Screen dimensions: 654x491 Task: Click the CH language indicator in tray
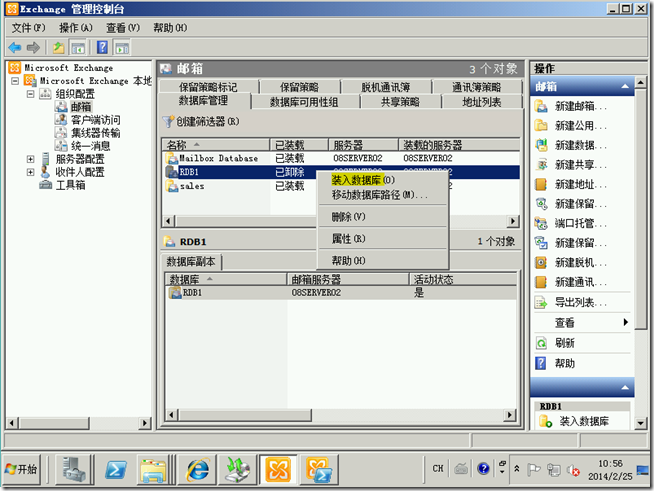[x=438, y=468]
